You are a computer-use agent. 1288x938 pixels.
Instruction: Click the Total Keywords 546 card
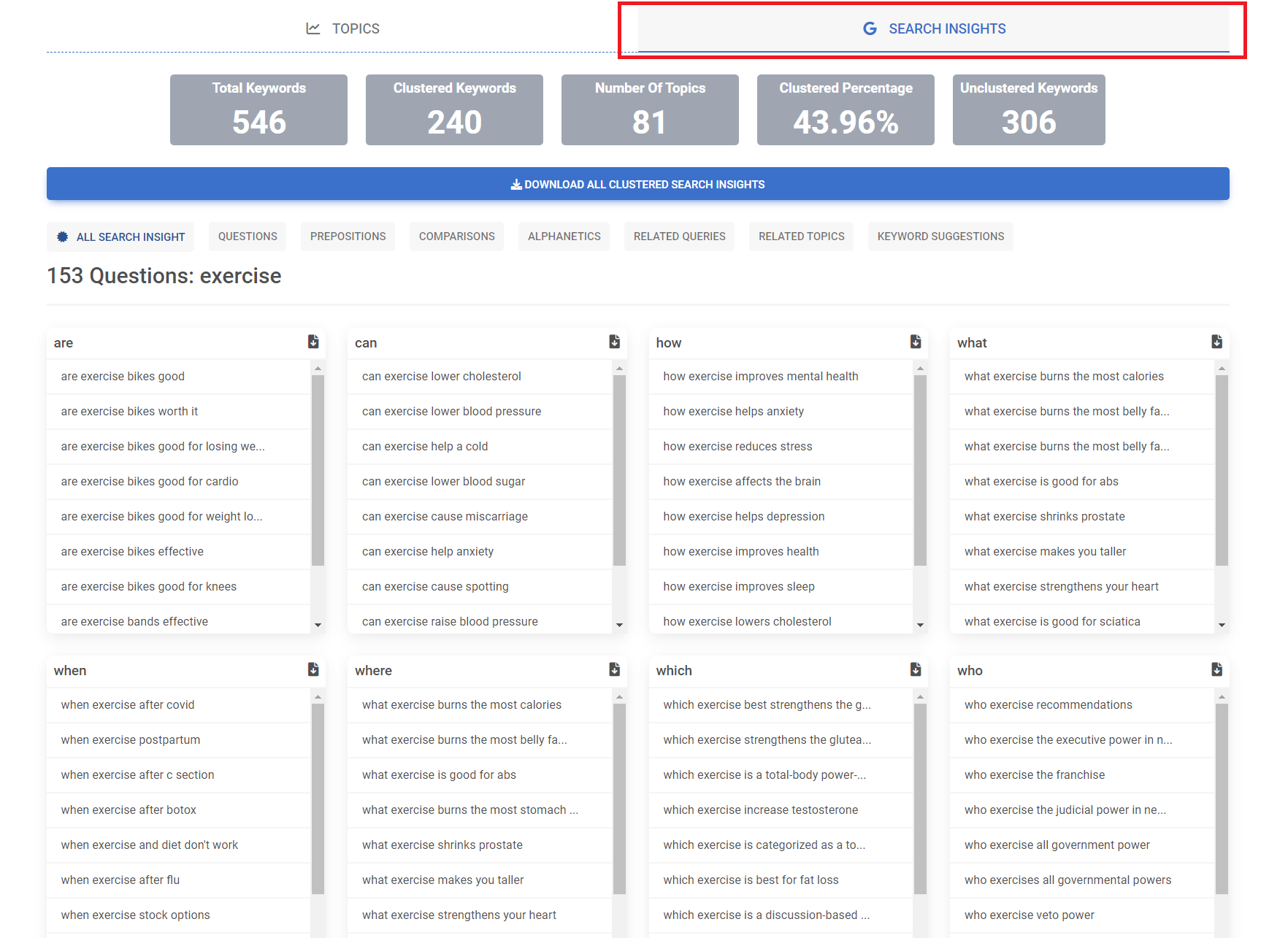point(258,109)
